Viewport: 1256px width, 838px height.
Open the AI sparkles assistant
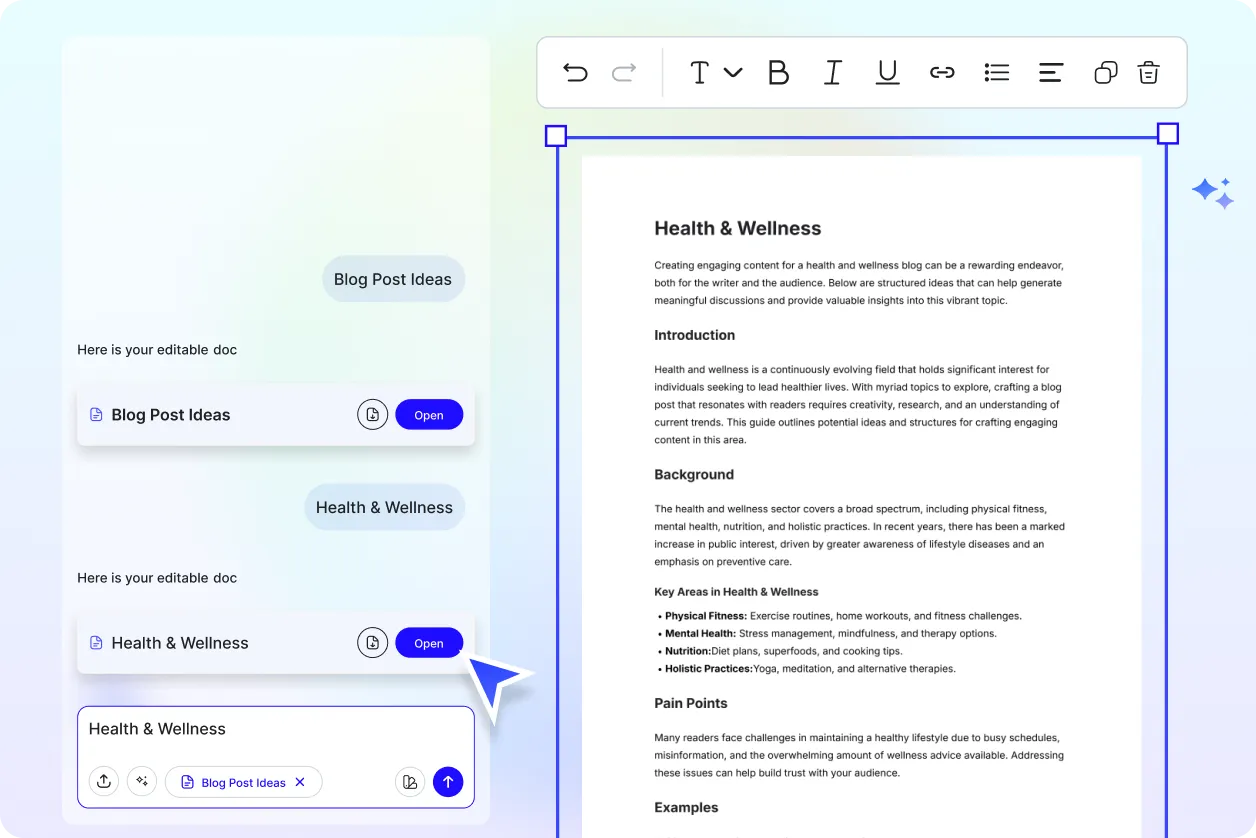1213,192
